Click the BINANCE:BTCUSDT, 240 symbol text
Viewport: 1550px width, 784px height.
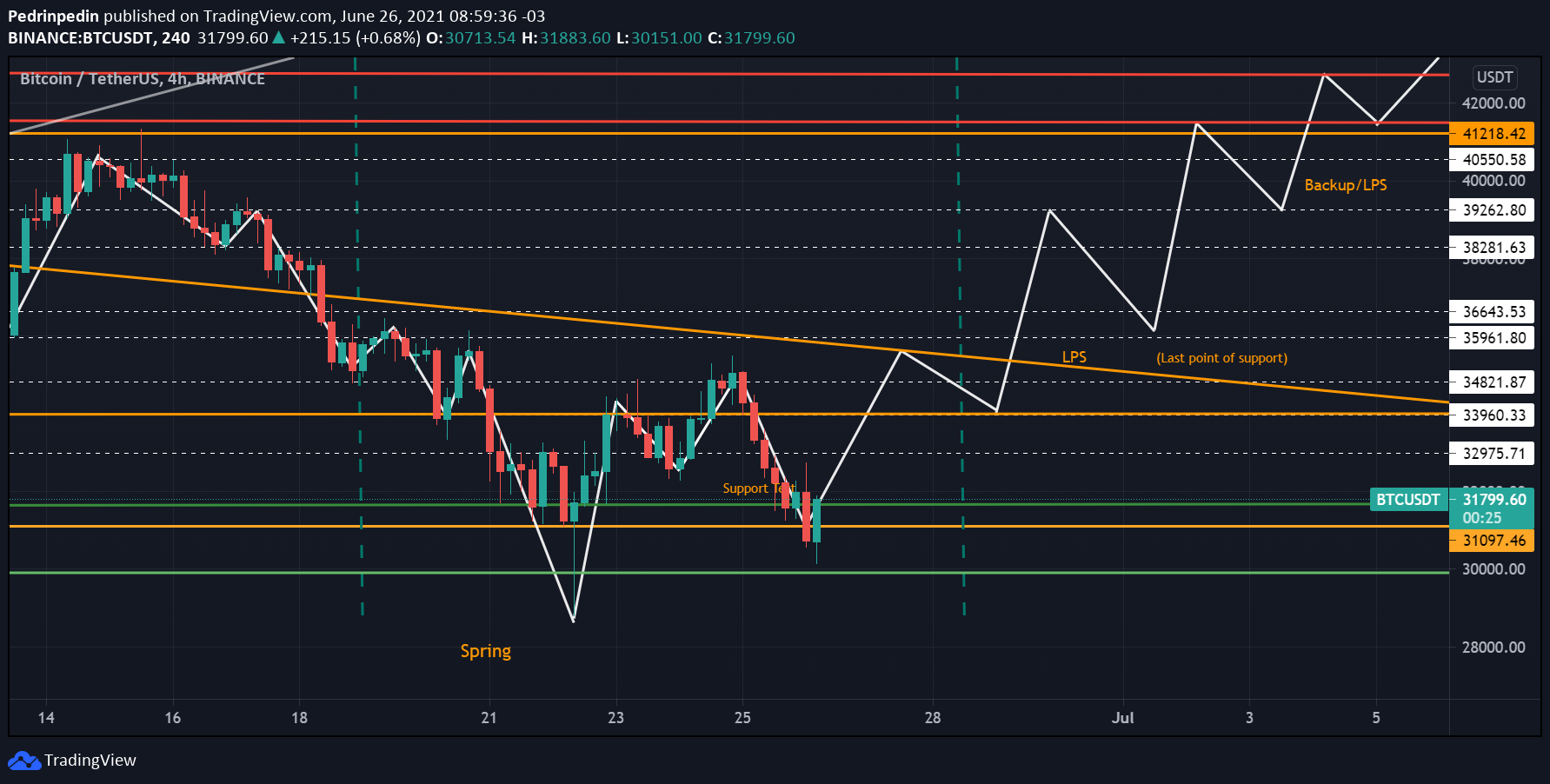(99, 38)
